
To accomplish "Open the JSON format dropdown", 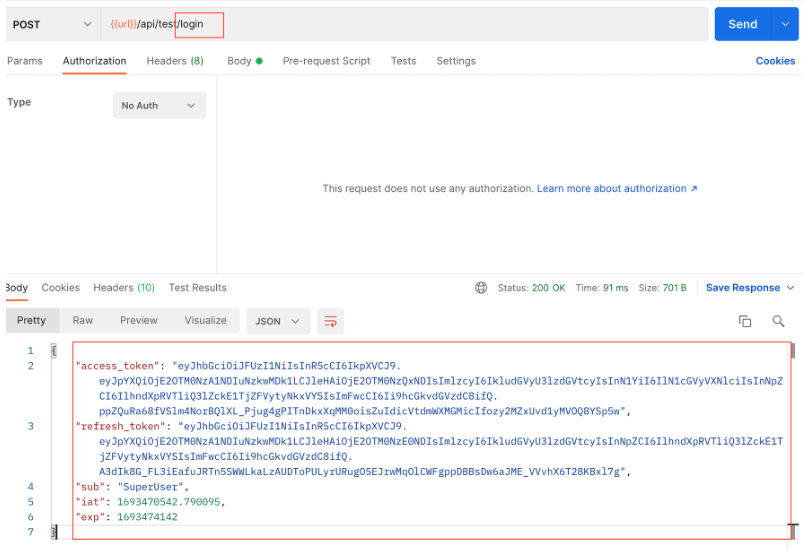I will tap(277, 321).
